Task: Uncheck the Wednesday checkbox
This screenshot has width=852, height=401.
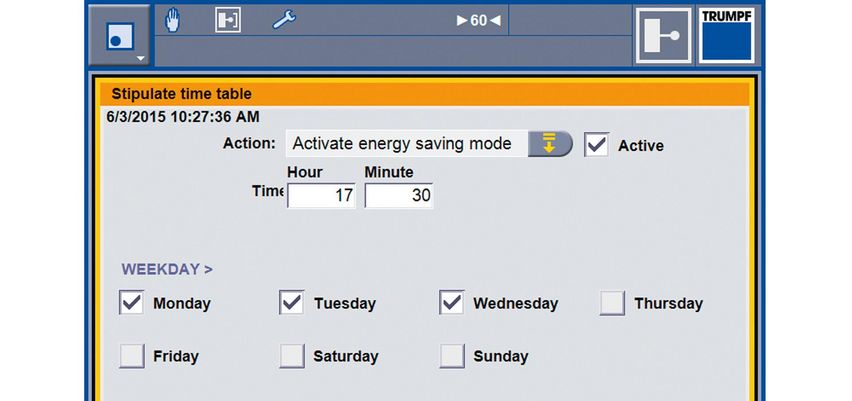Action: [x=452, y=303]
